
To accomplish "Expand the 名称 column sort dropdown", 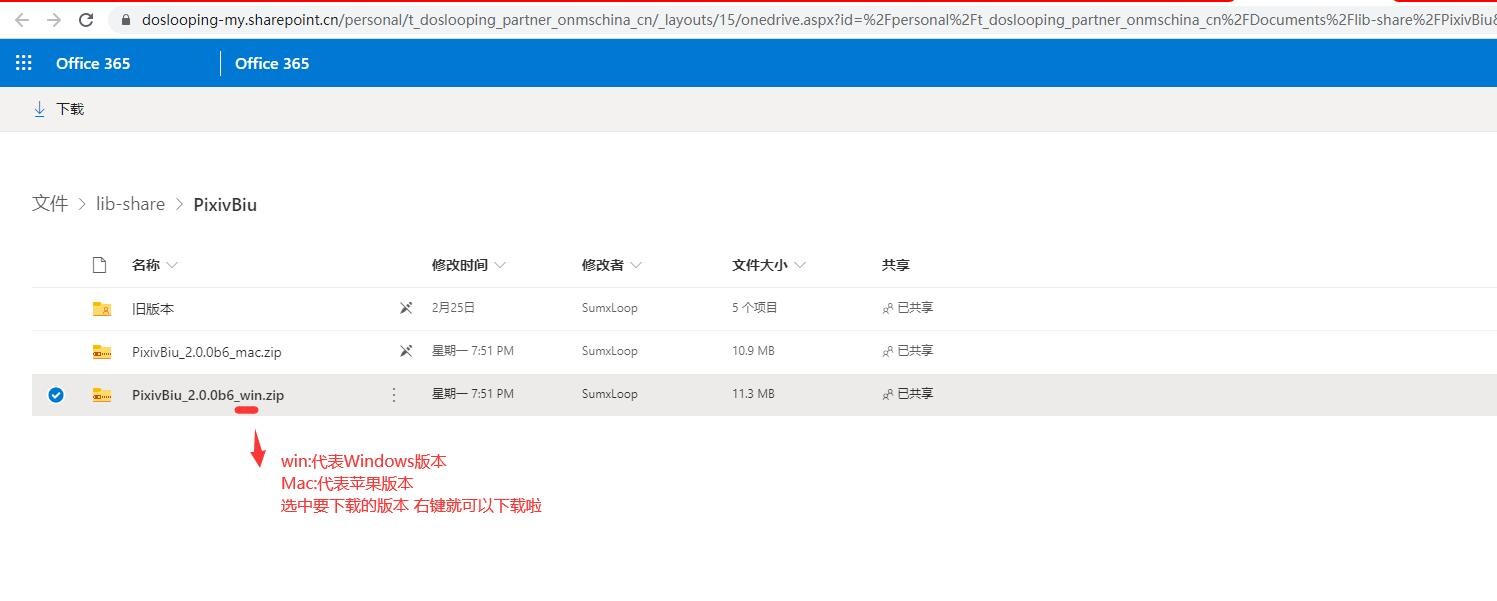I will coord(172,266).
